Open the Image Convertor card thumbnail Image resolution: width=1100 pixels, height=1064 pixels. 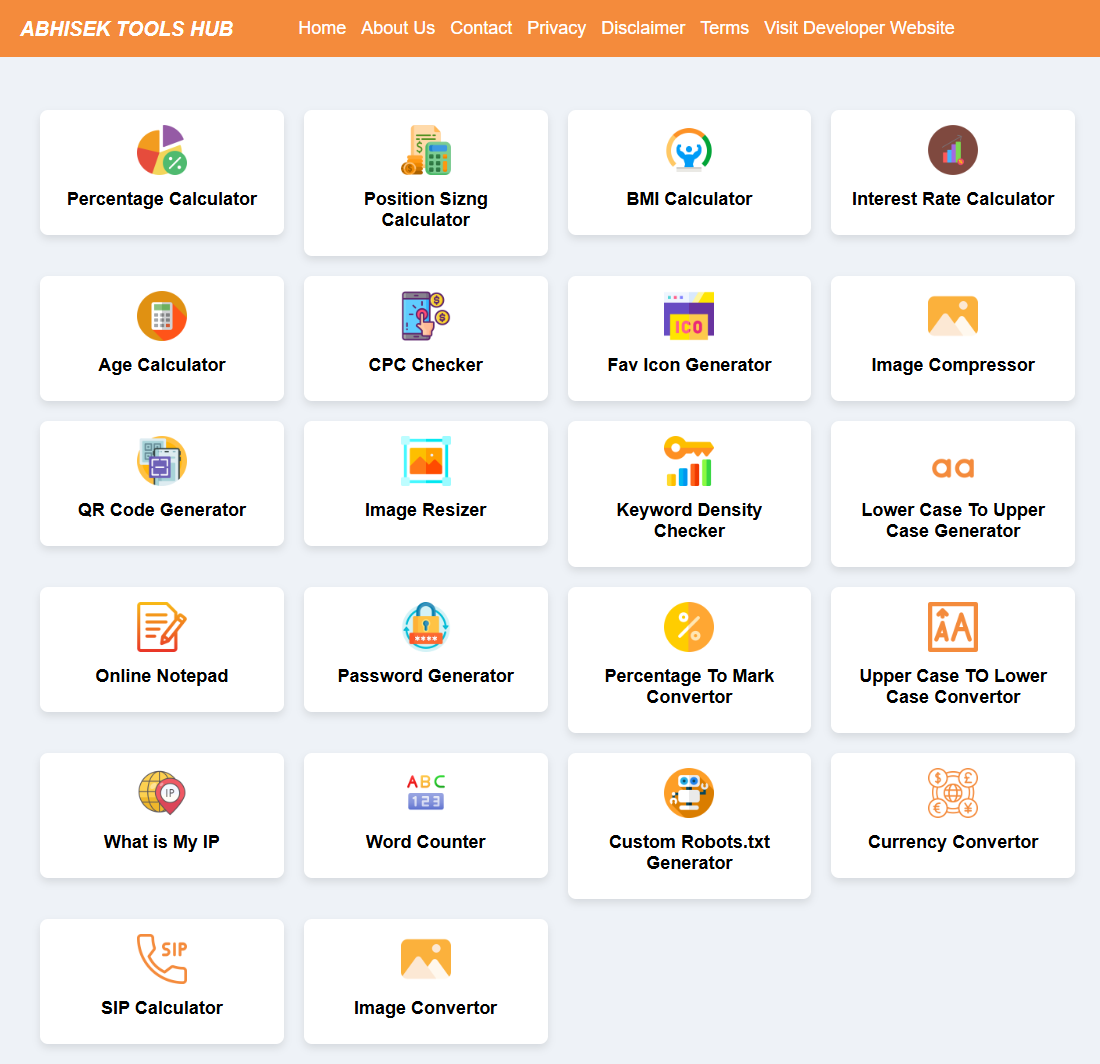426,960
